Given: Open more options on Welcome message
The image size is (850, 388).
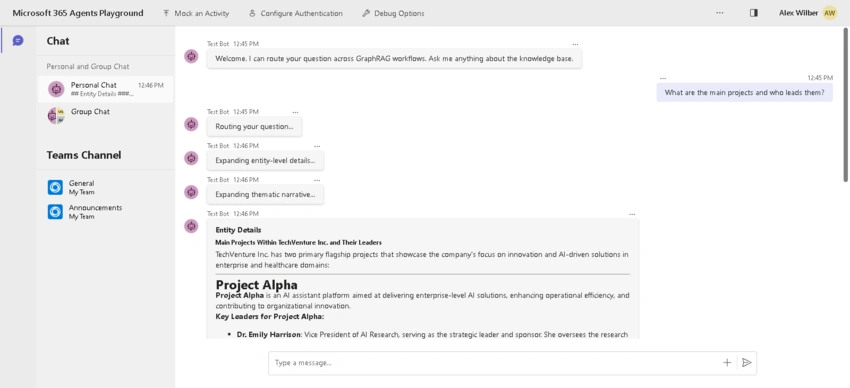Looking at the screenshot, I should point(575,44).
